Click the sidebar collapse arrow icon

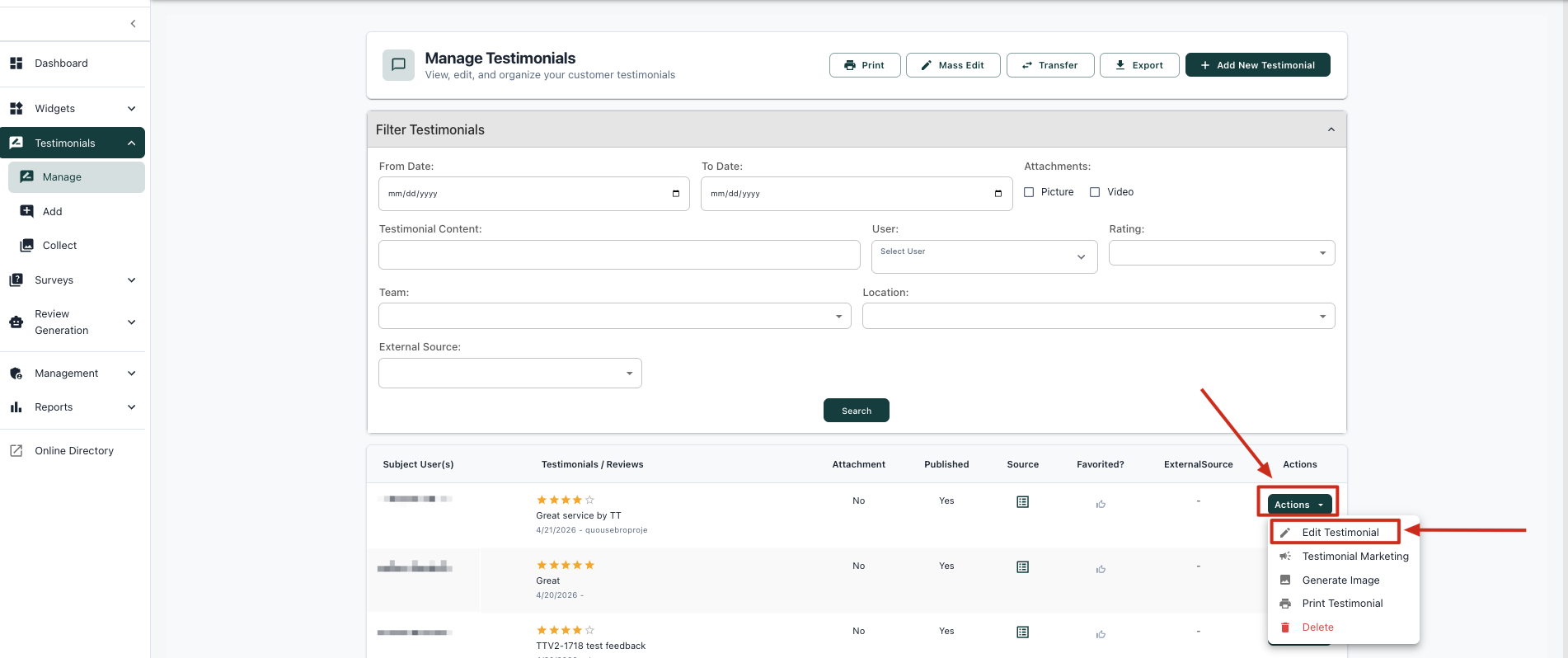(133, 24)
